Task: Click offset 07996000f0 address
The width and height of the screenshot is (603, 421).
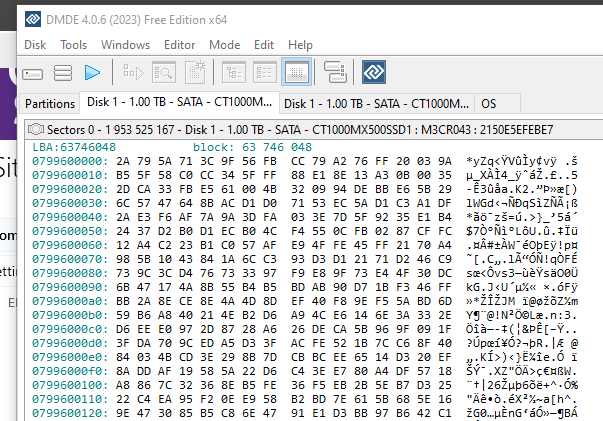Action: 70,371
